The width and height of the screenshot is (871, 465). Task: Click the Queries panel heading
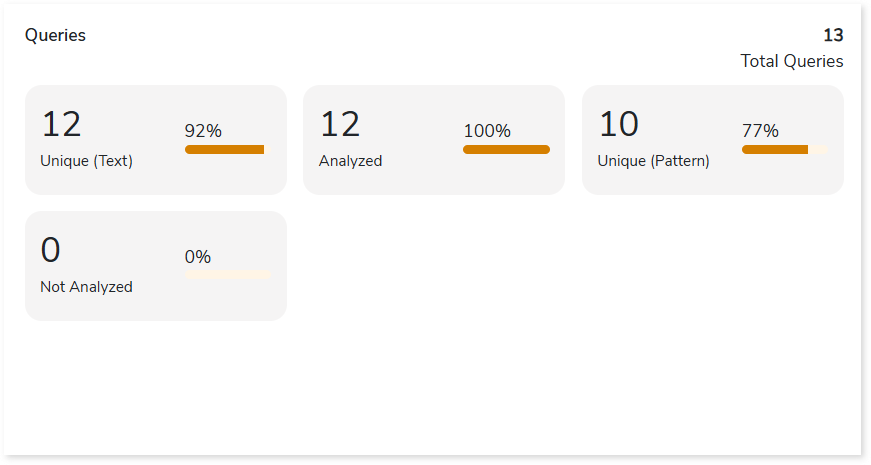(x=55, y=36)
